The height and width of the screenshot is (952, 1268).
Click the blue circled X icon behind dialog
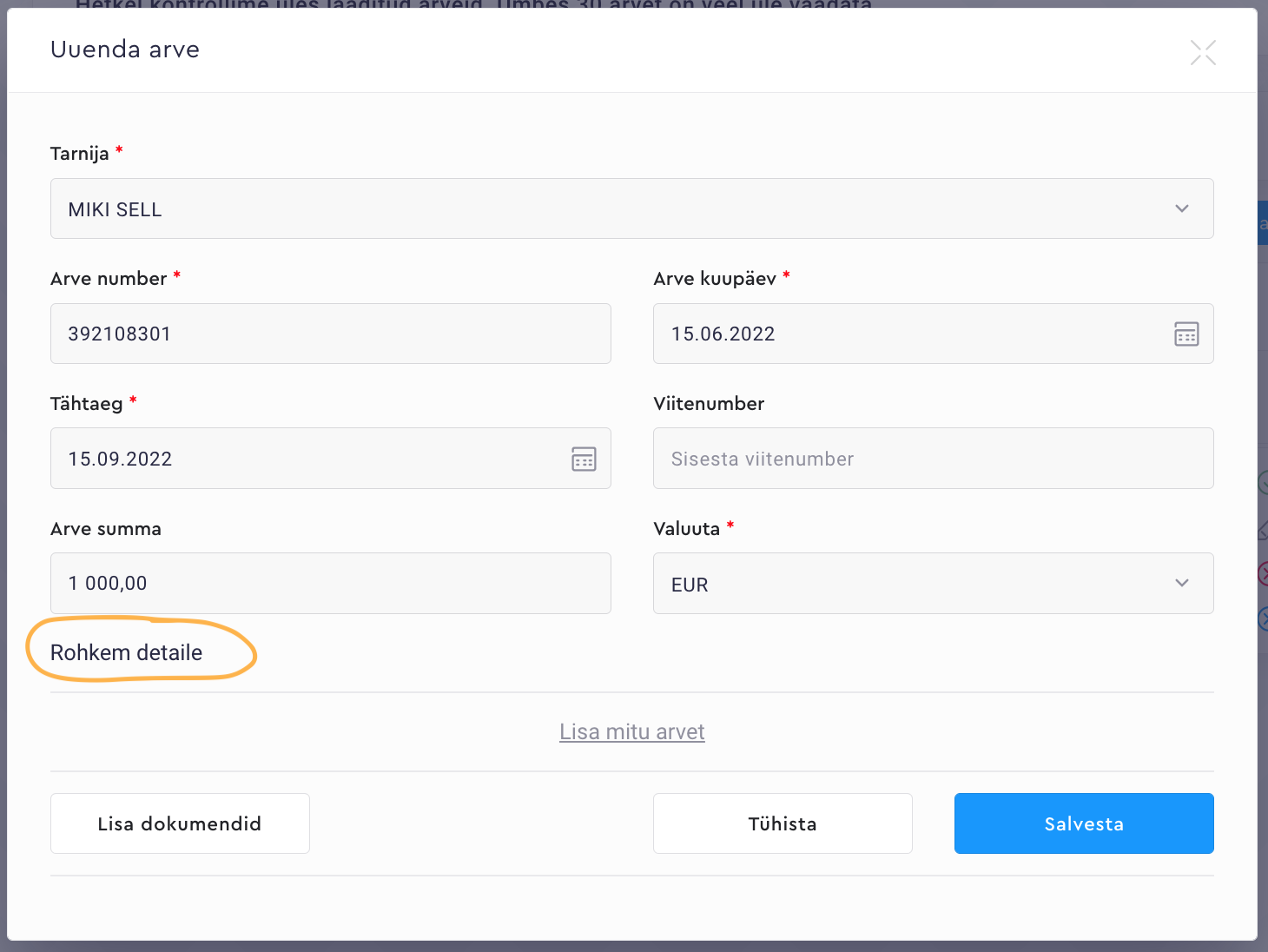point(1264,618)
